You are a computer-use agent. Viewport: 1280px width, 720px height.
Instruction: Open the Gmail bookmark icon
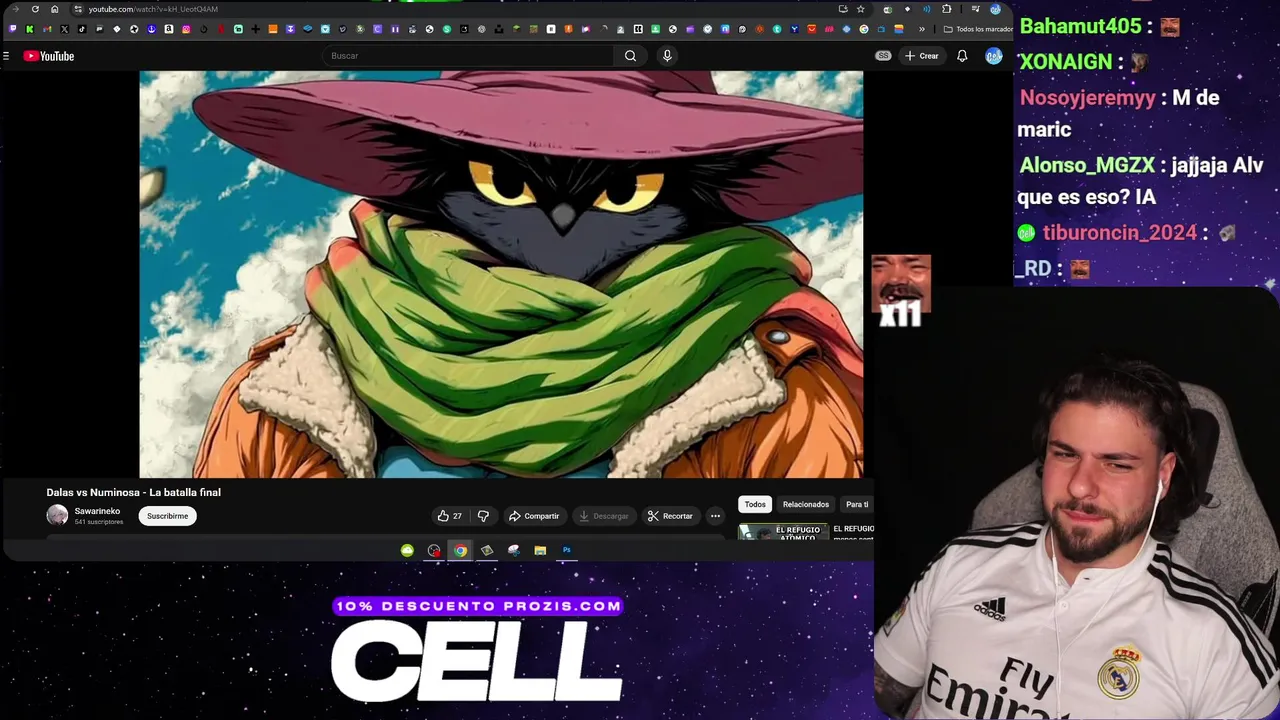coord(47,29)
